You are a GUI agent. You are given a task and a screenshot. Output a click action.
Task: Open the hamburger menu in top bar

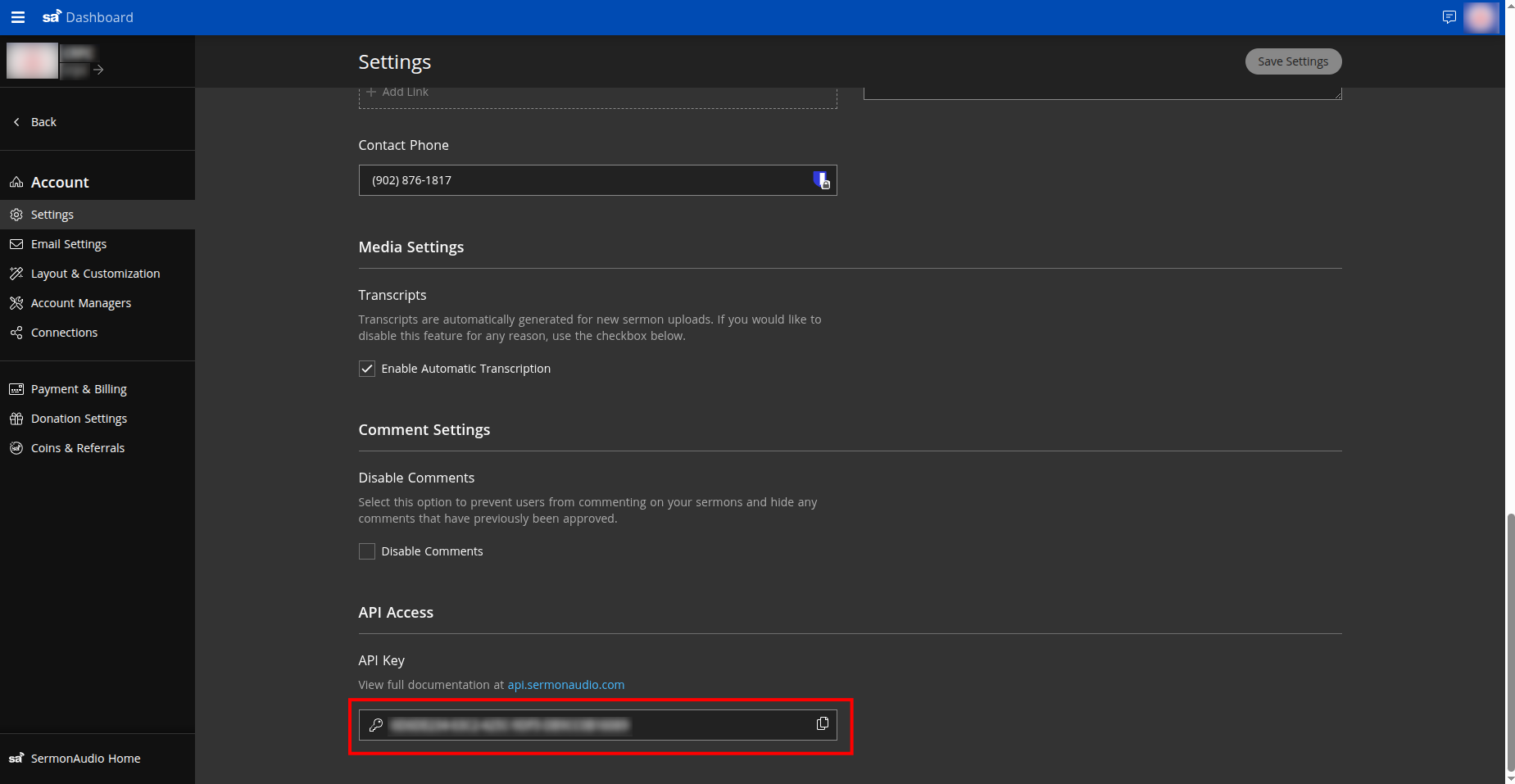[x=17, y=17]
